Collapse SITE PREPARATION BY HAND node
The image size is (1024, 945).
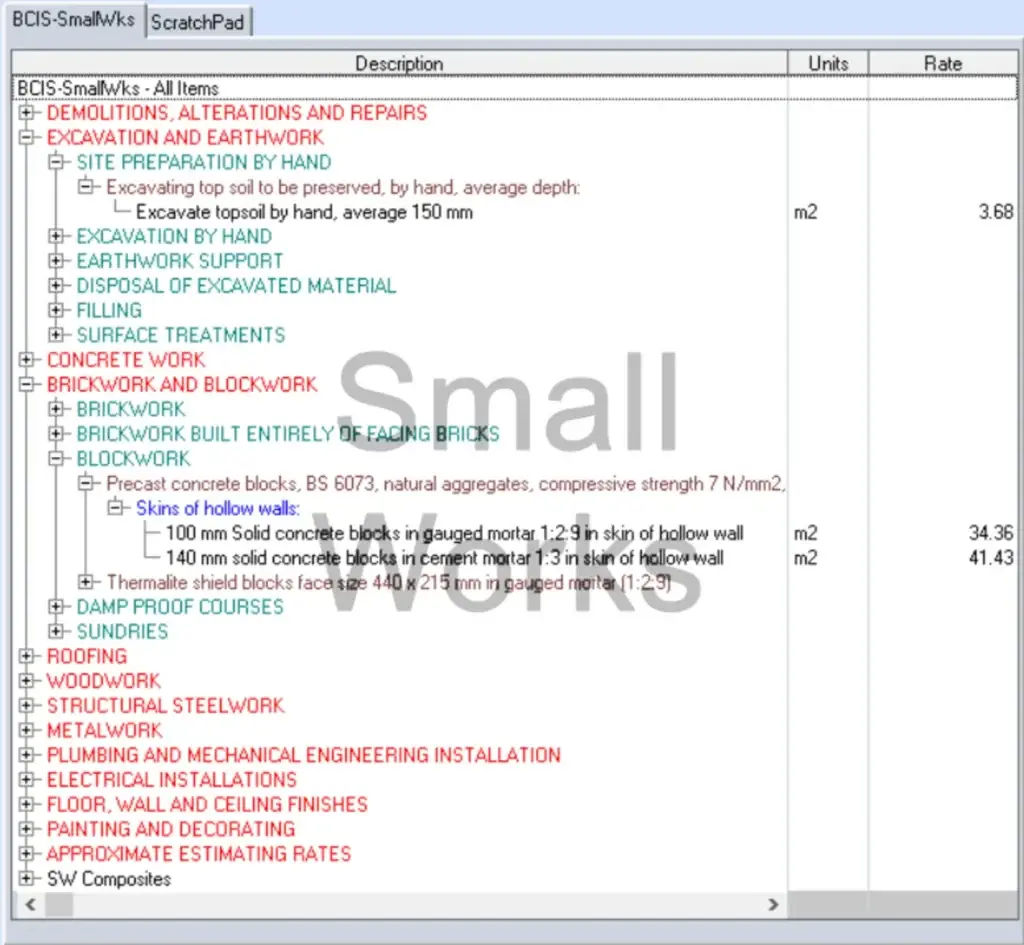[x=56, y=161]
